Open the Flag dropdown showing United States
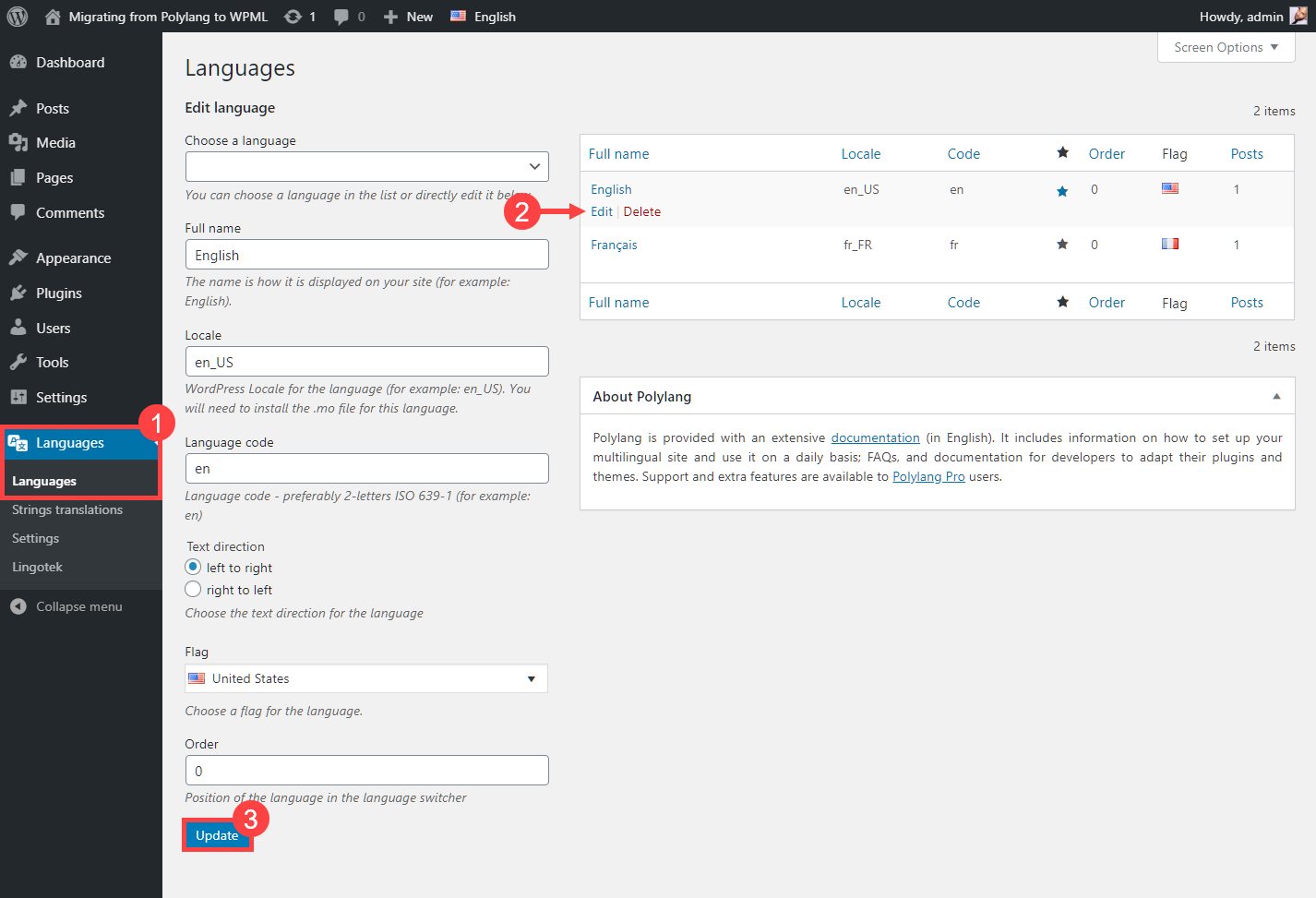 tap(366, 678)
